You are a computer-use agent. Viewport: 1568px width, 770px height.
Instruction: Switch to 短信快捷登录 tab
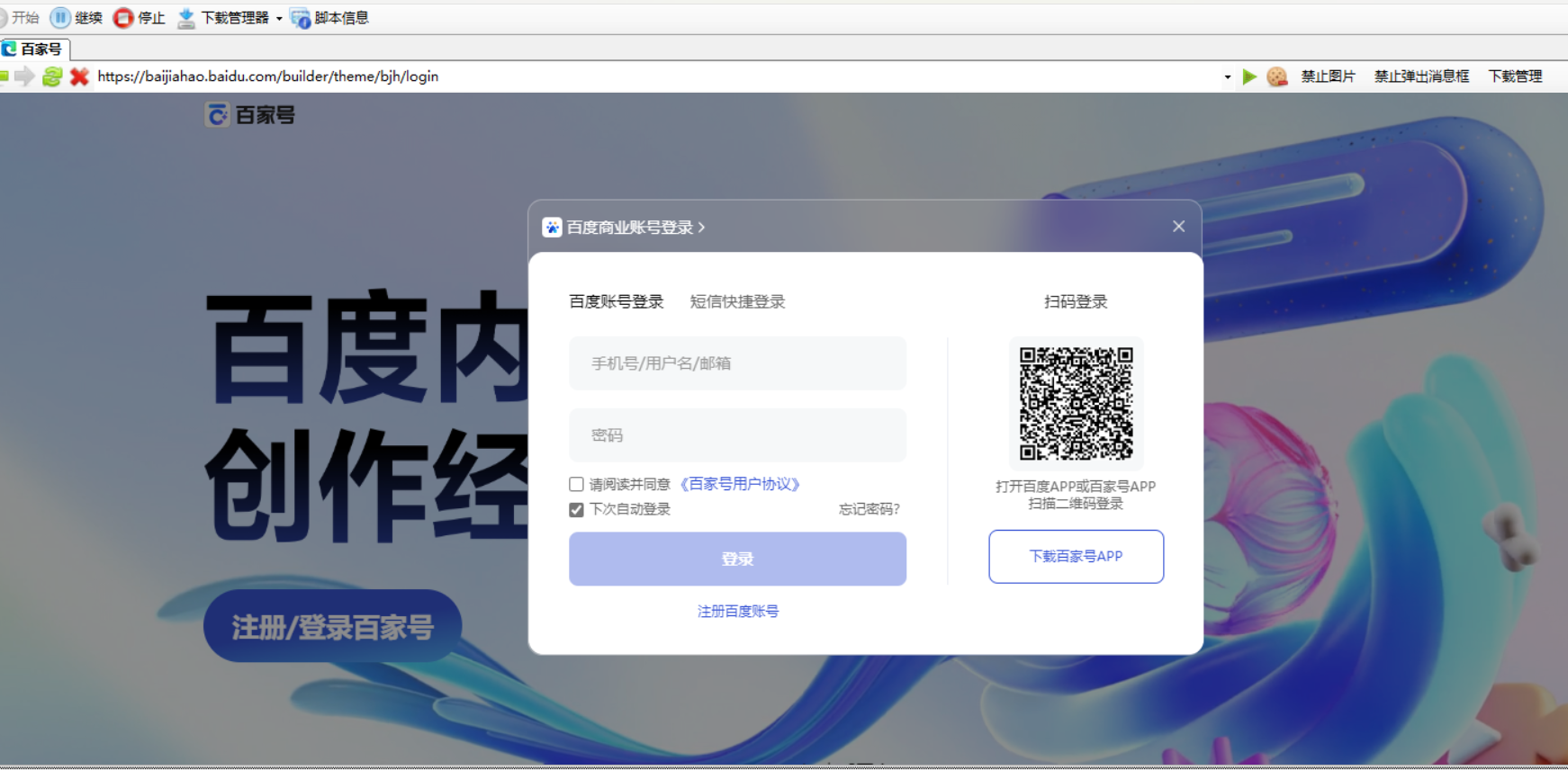[x=737, y=301]
